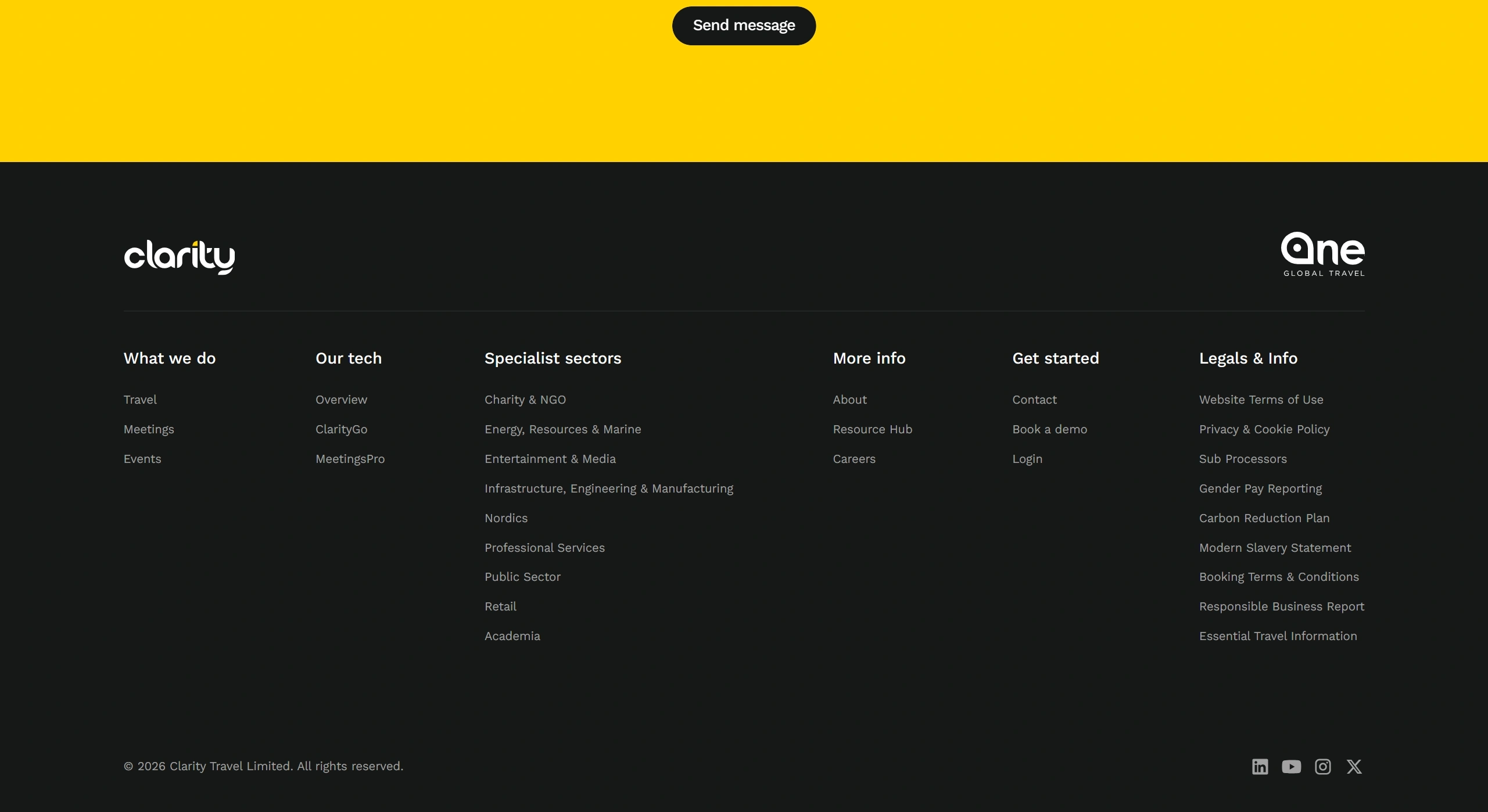Open the Privacy & Cookie Policy link
1488x812 pixels.
pyautogui.click(x=1264, y=429)
